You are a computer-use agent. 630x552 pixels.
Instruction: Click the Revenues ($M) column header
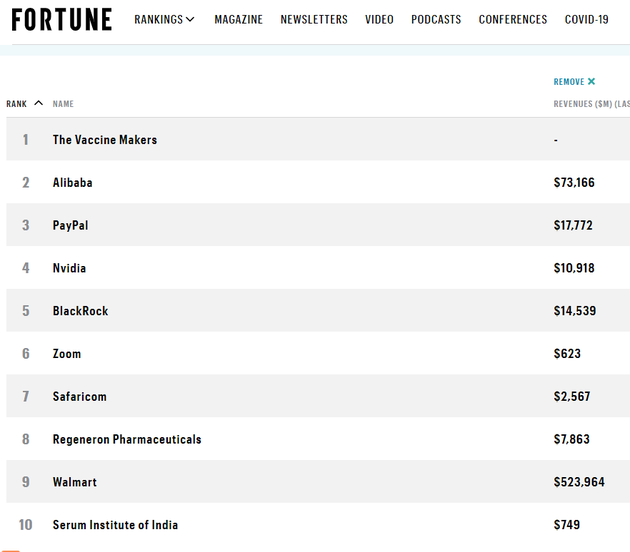pyautogui.click(x=590, y=104)
